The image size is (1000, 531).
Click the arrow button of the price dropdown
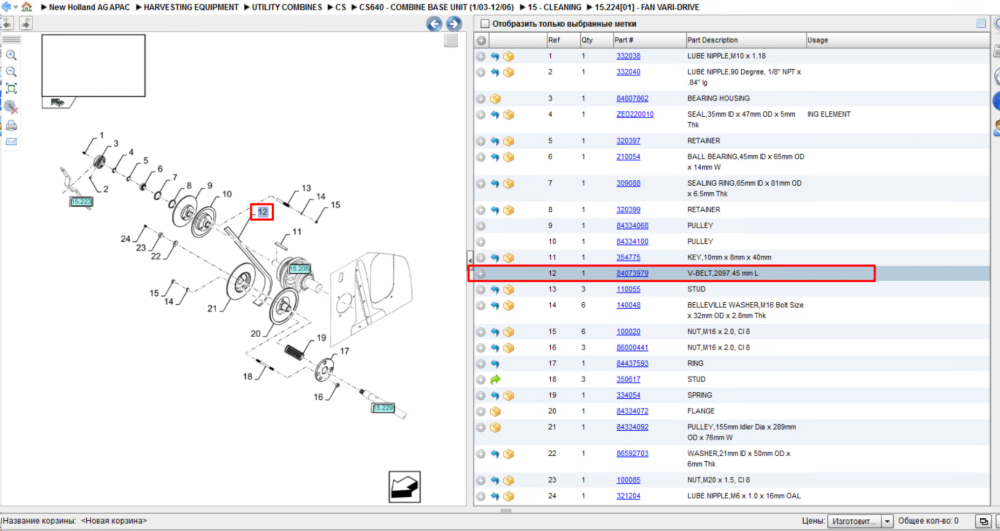pyautogui.click(x=887, y=521)
